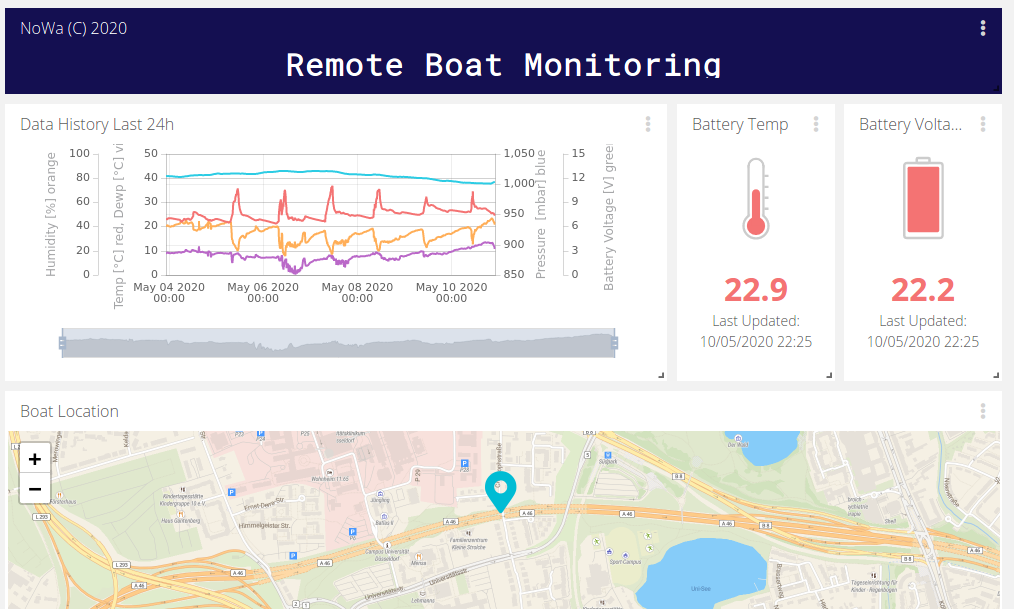Click the red battery icon
The image size is (1014, 609).
pyautogui.click(x=923, y=198)
